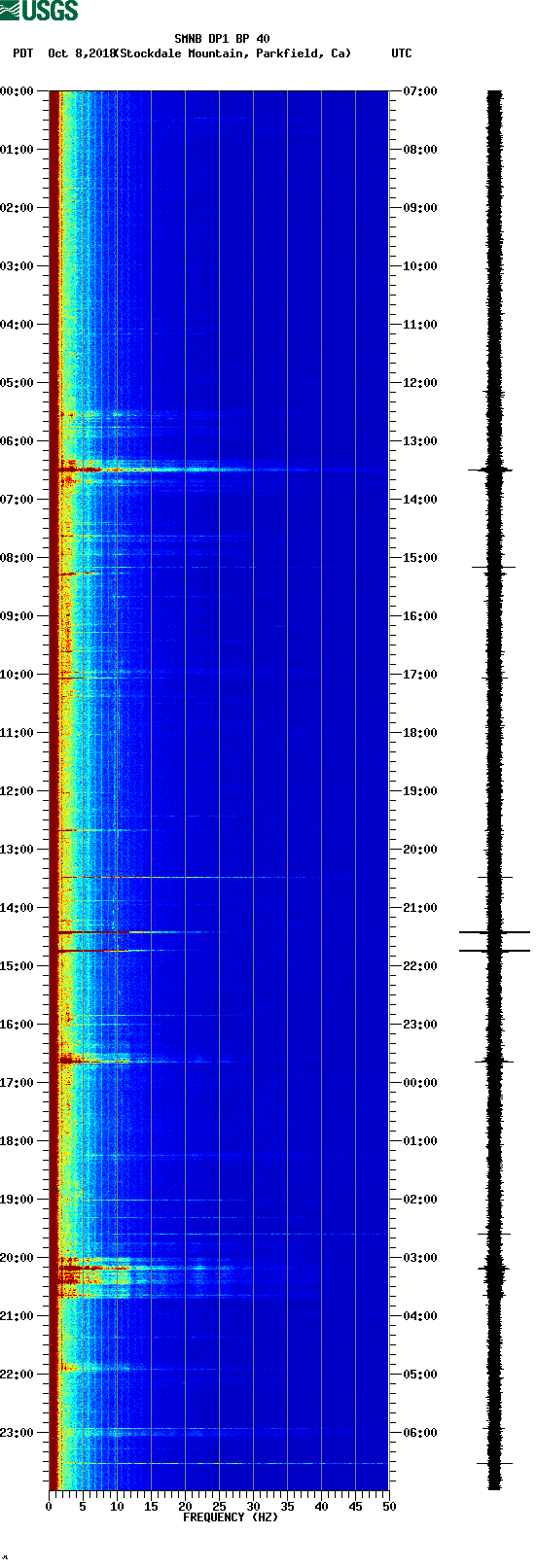Click the frequency axis tick label 25

(x=219, y=1507)
